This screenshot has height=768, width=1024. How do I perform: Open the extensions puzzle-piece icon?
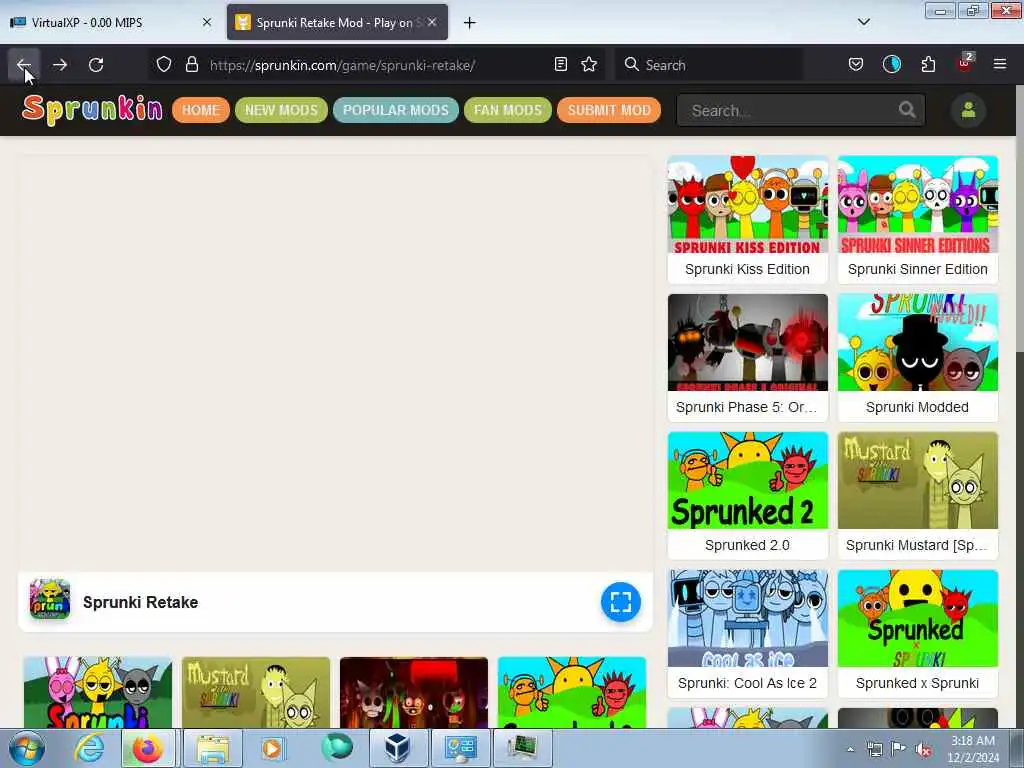pyautogui.click(x=928, y=65)
